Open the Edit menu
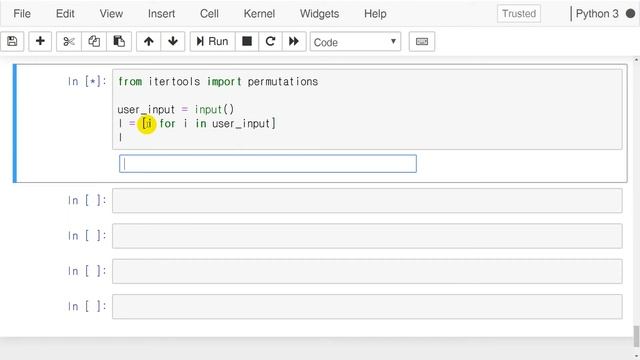 [65, 13]
